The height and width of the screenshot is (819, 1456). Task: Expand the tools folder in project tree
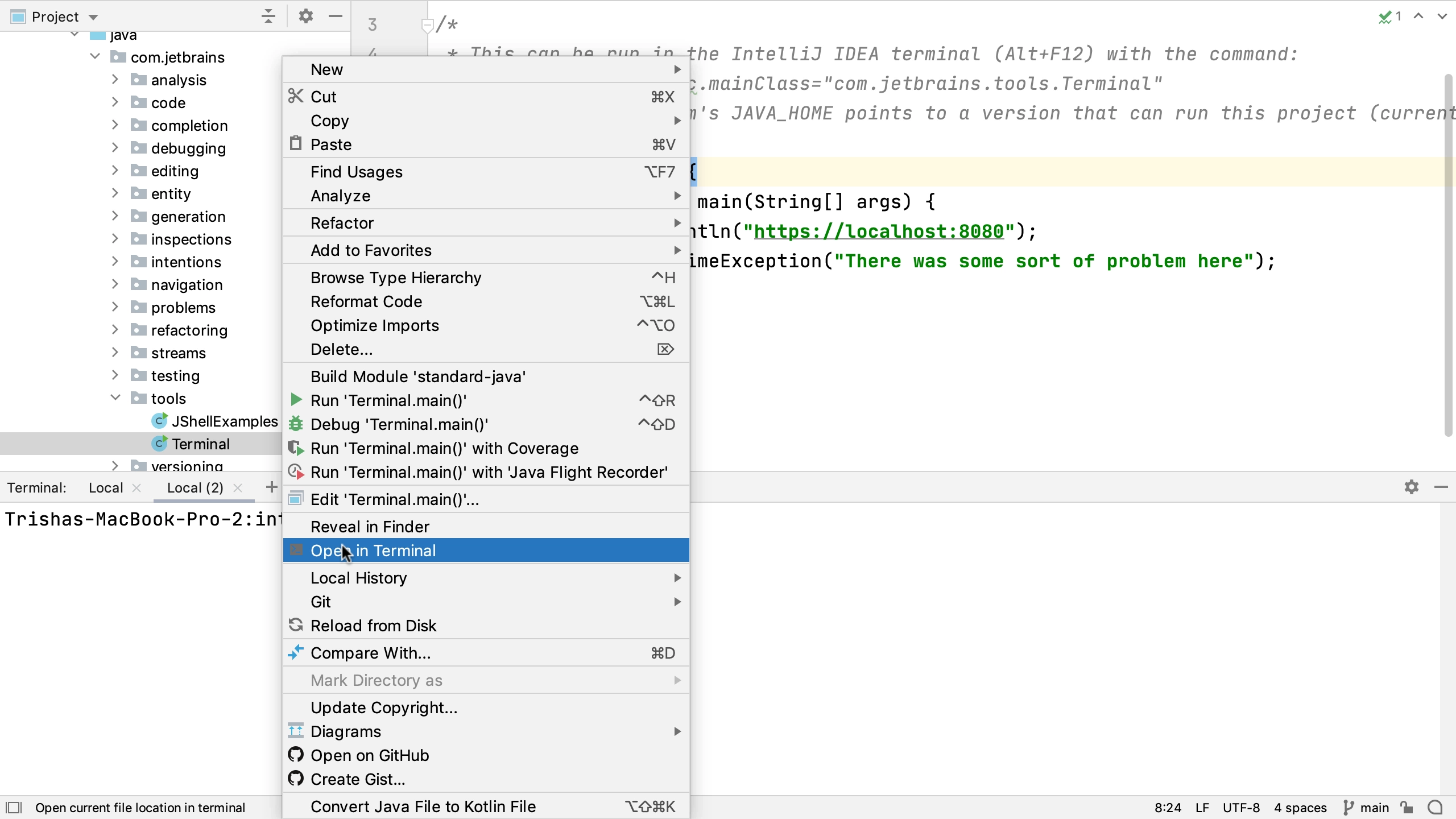coord(114,398)
